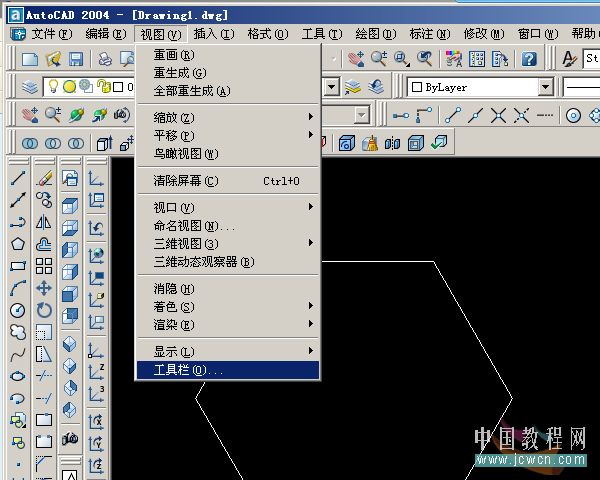Click the Zoom Realtime icon in standard toolbar
This screenshot has height=480, width=600.
[379, 59]
